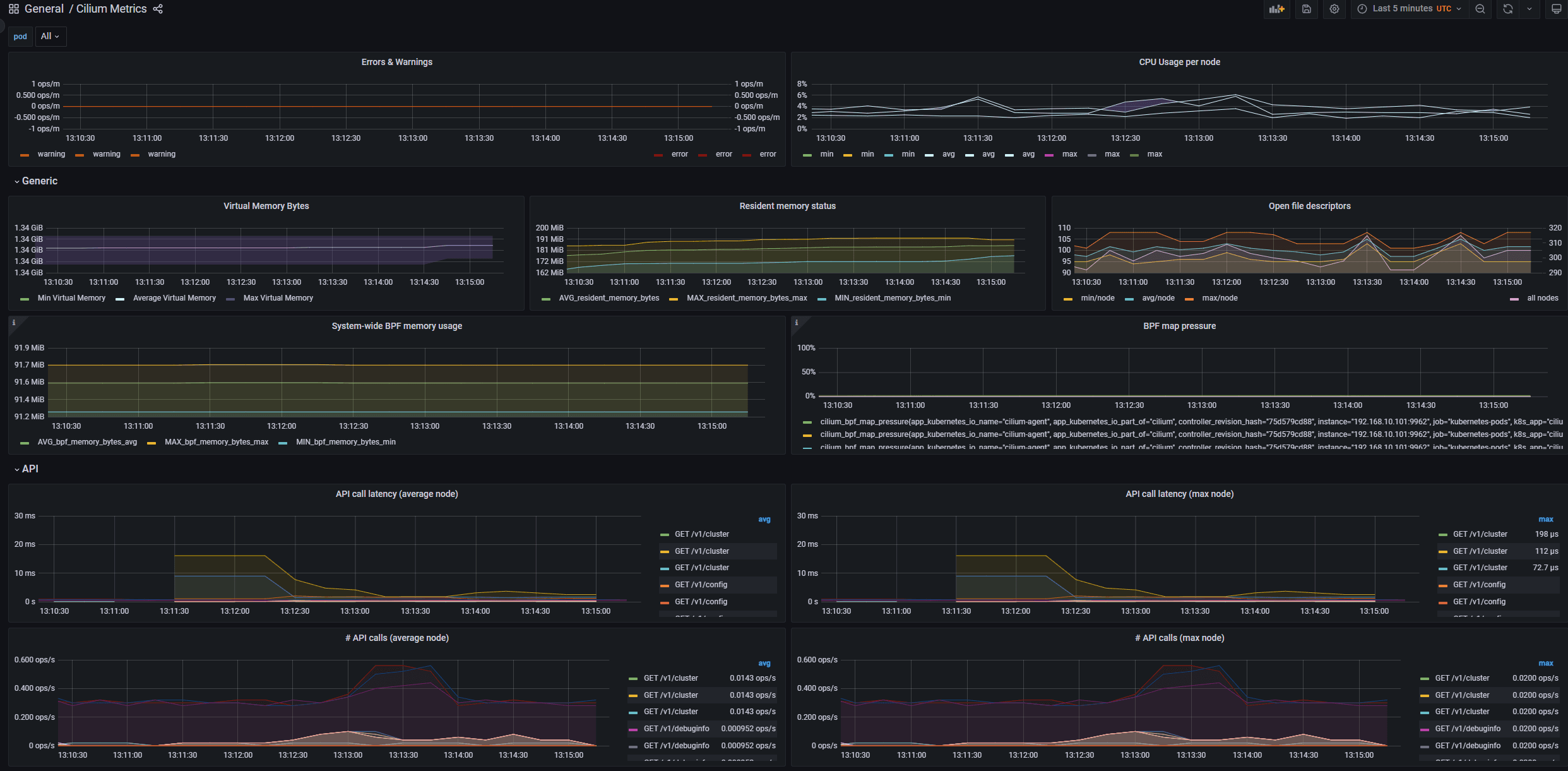Open the Errors & Warnings panel title menu

pos(396,62)
